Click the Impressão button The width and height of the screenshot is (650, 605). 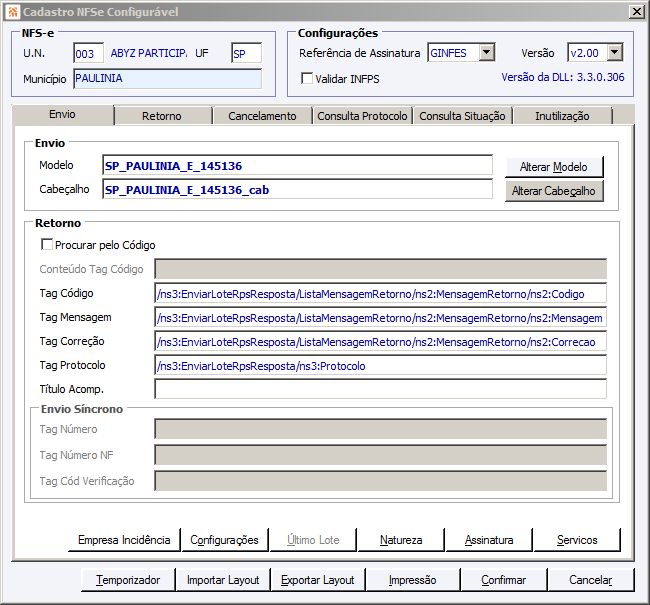[x=412, y=580]
